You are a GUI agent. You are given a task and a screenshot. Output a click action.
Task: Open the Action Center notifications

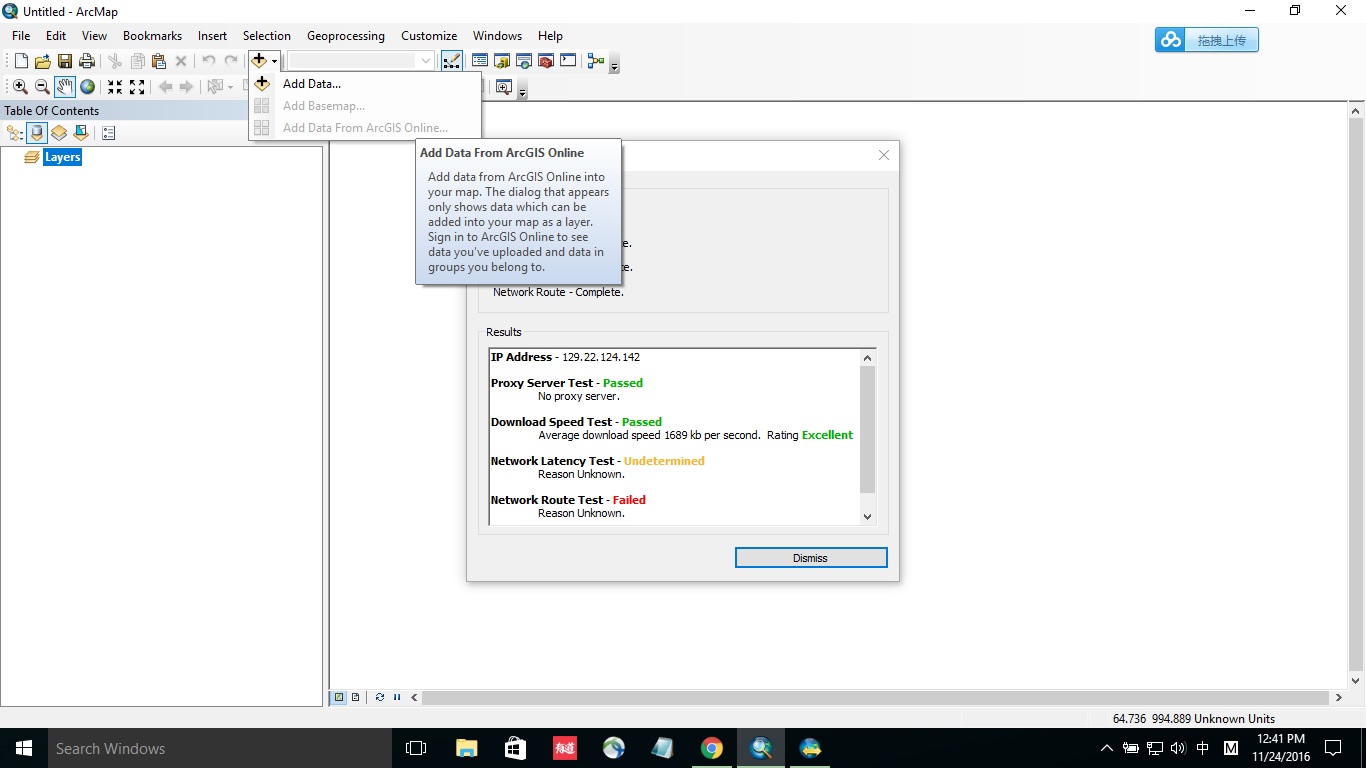click(1333, 748)
